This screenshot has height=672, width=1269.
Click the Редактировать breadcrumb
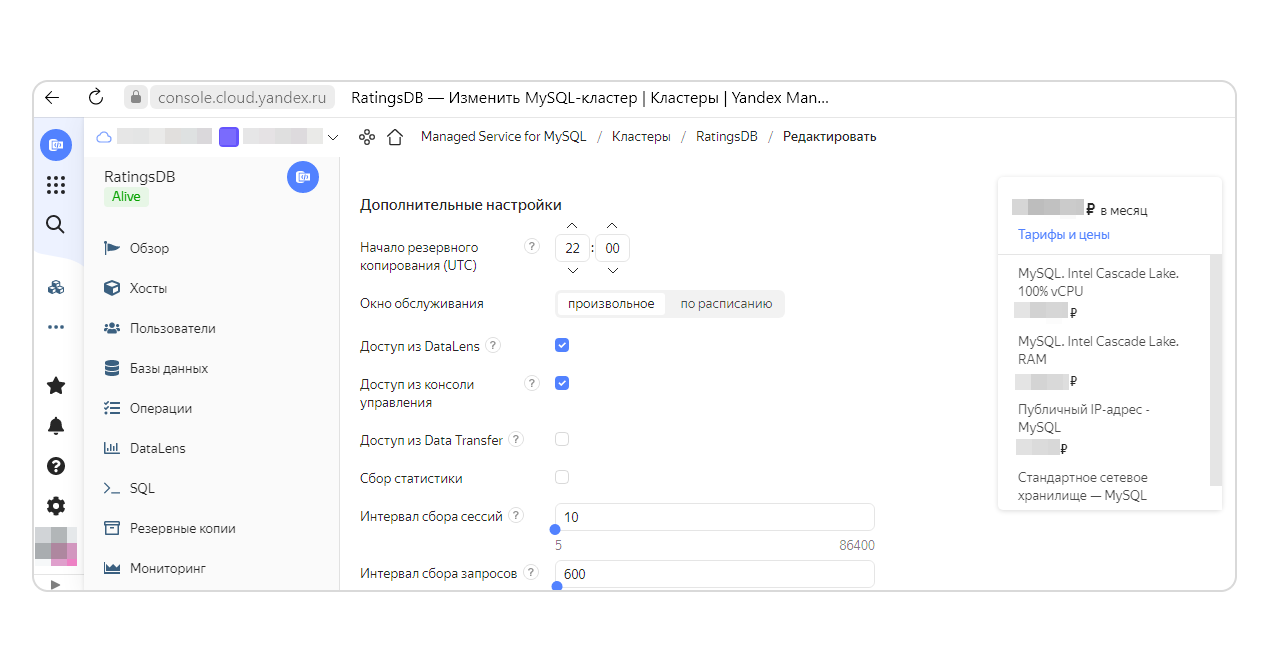click(830, 137)
